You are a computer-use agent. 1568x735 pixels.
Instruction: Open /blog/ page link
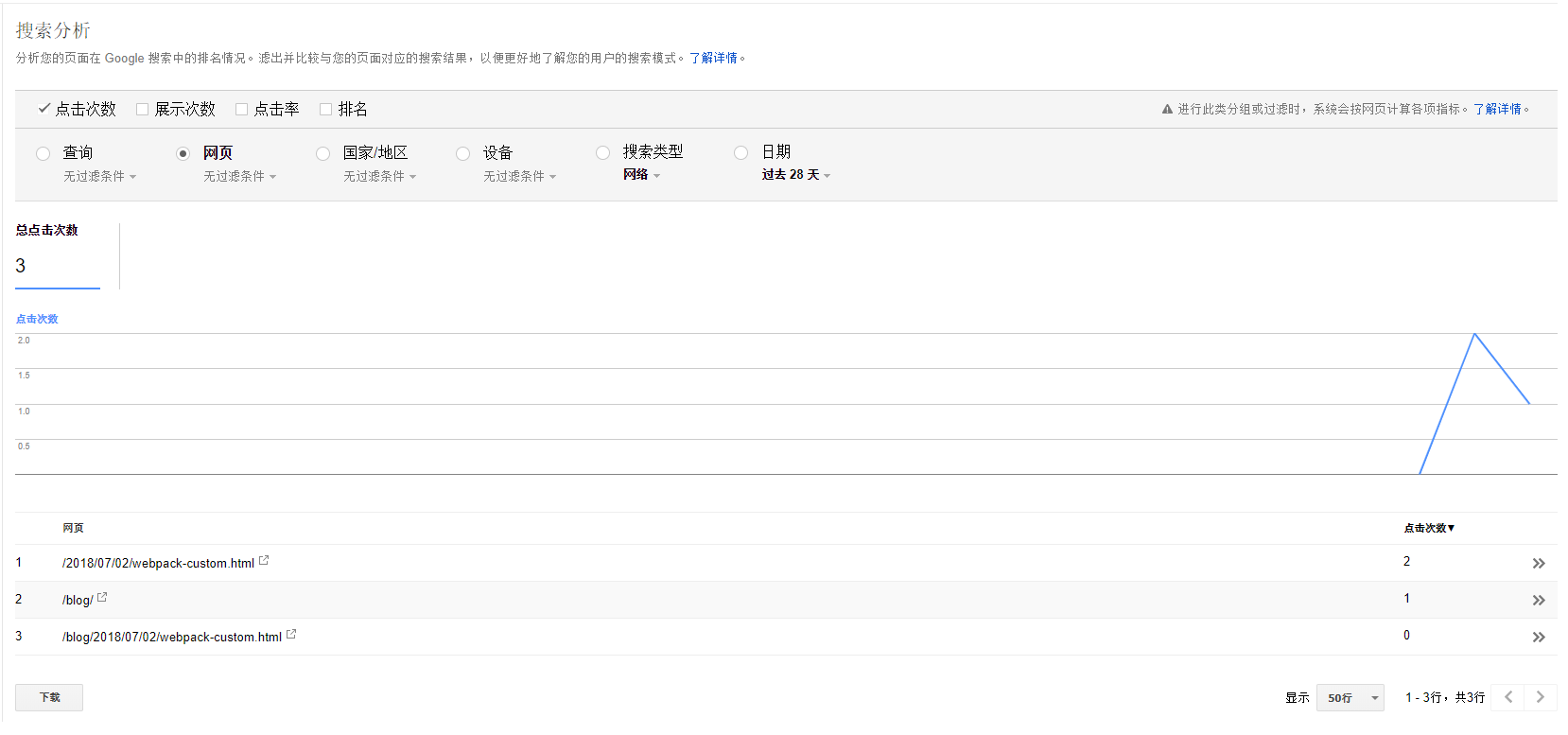[x=78, y=600]
